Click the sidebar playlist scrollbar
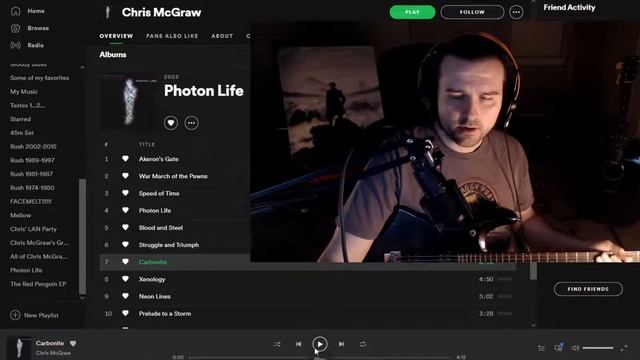This screenshot has height=360, width=640. [82, 236]
